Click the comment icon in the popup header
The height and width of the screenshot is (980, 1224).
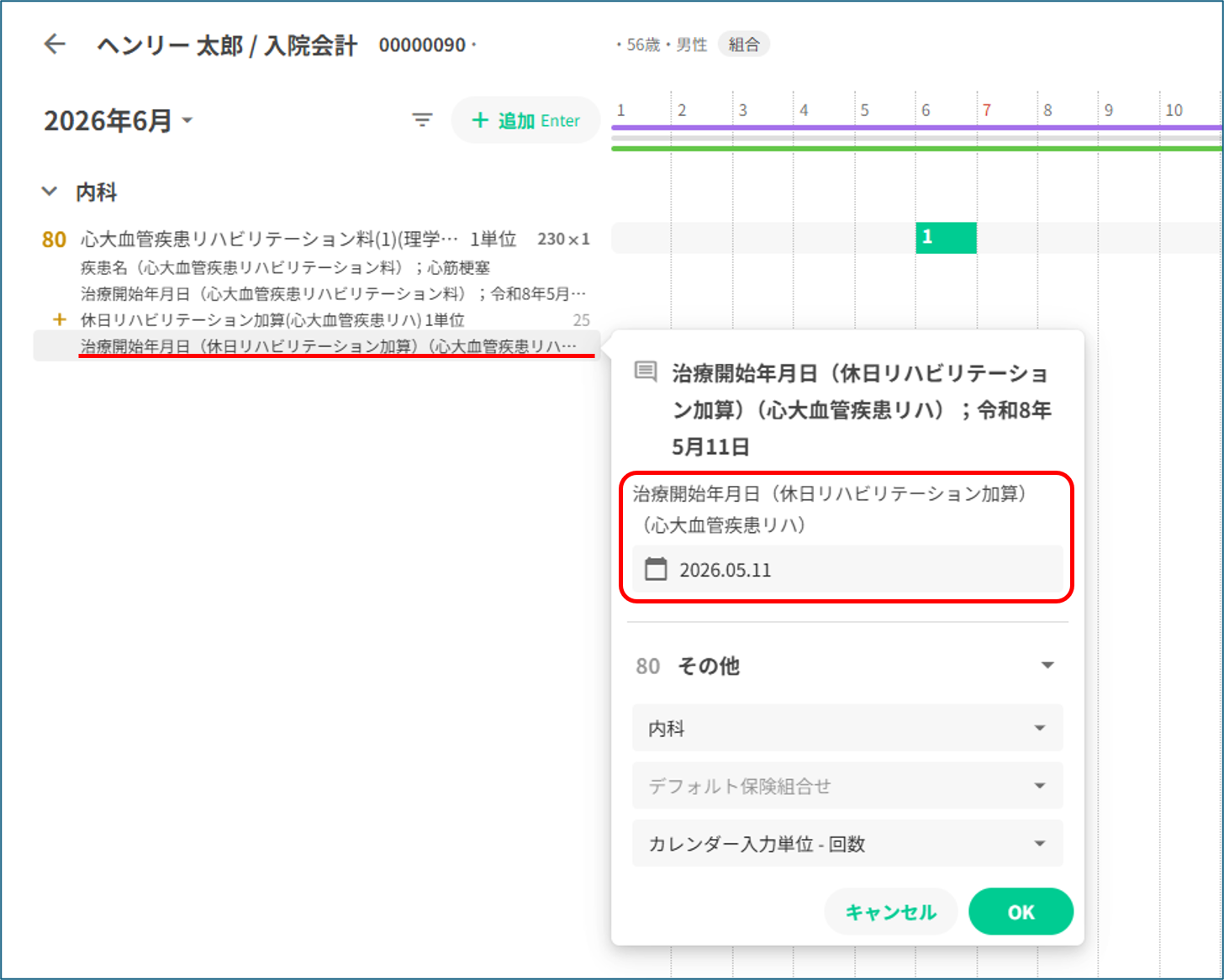646,371
